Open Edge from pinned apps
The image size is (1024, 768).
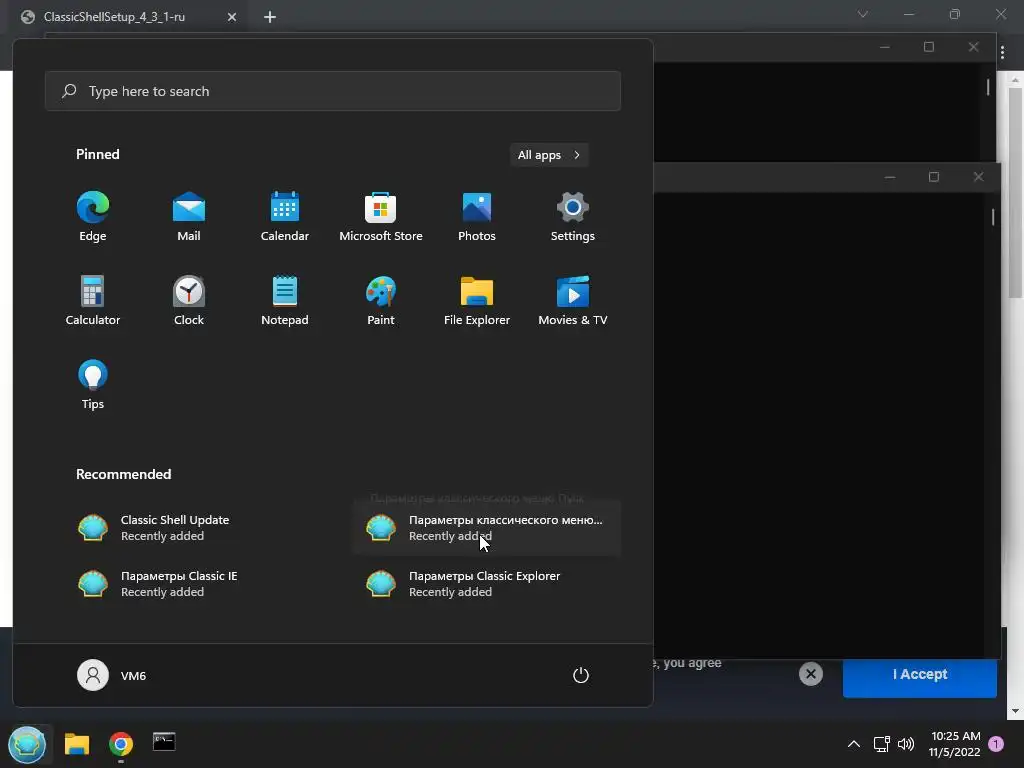pyautogui.click(x=93, y=217)
